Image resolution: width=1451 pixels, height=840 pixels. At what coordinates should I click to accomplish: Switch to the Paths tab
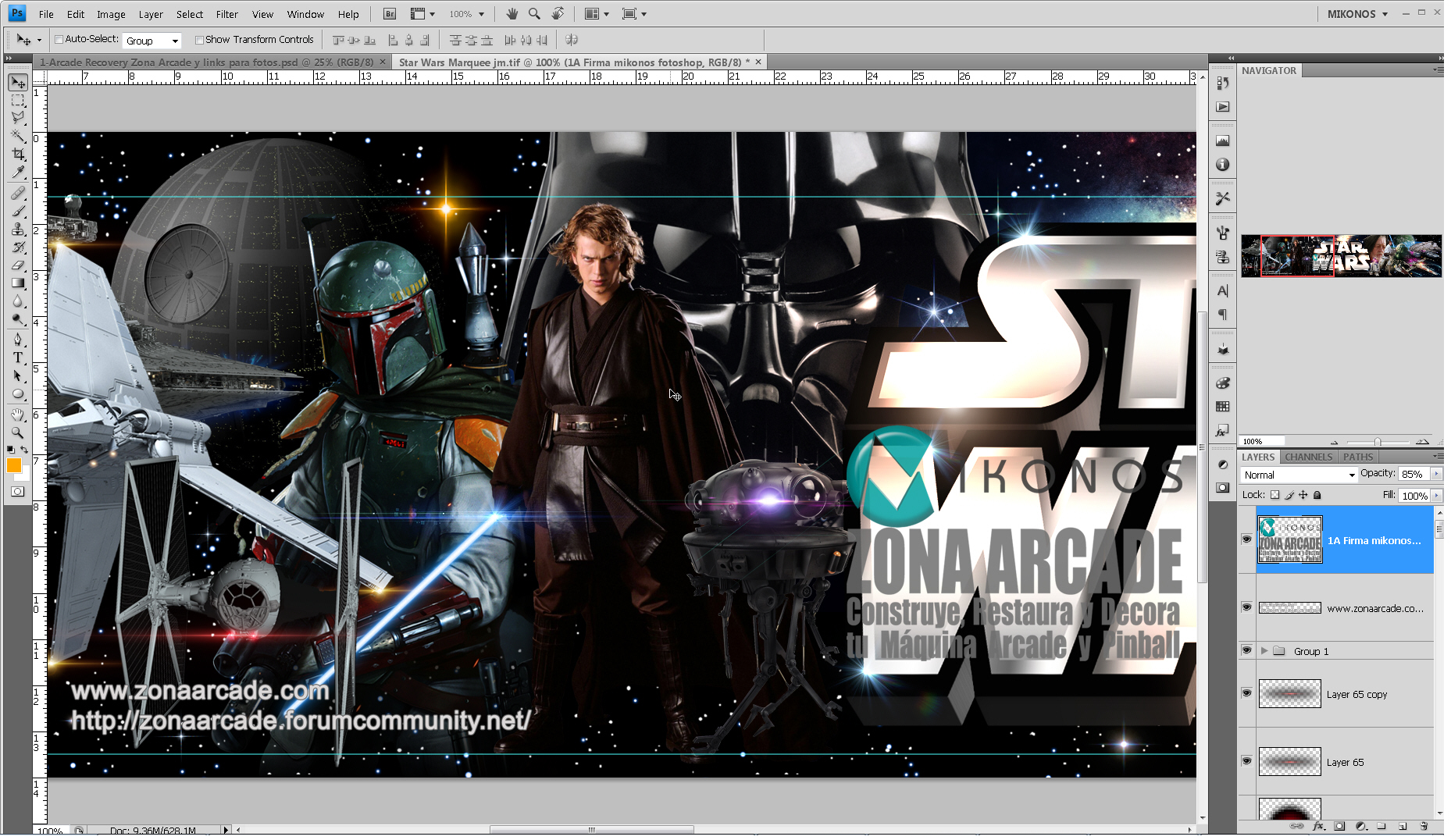1358,457
